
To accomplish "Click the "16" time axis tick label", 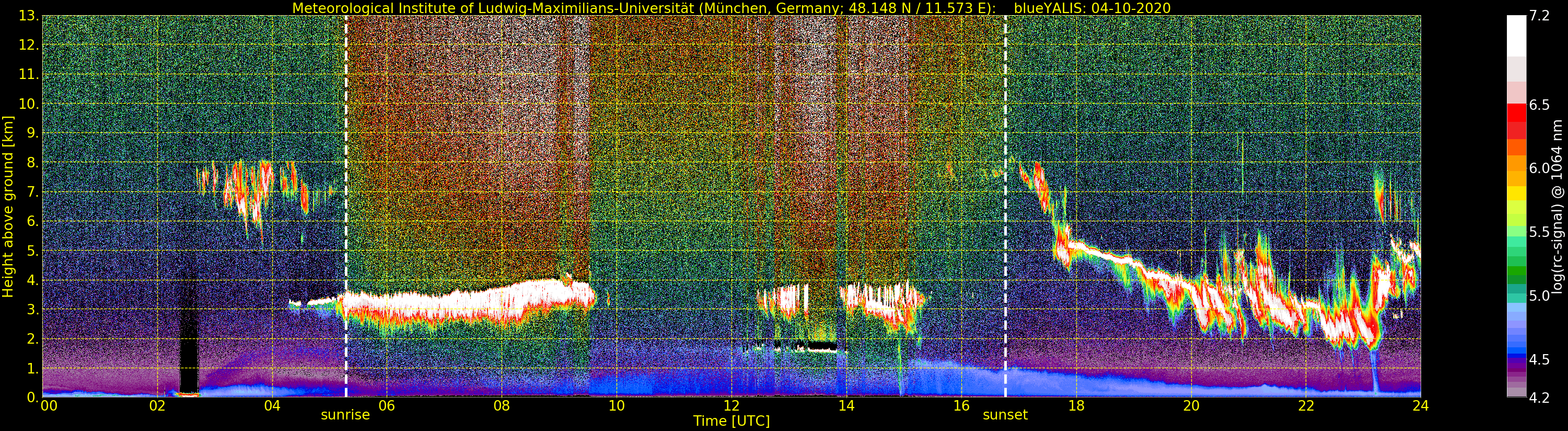I will coord(961,406).
